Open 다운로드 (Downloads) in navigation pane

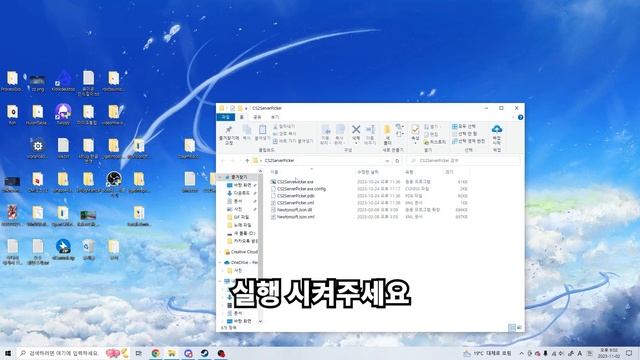[x=242, y=193]
